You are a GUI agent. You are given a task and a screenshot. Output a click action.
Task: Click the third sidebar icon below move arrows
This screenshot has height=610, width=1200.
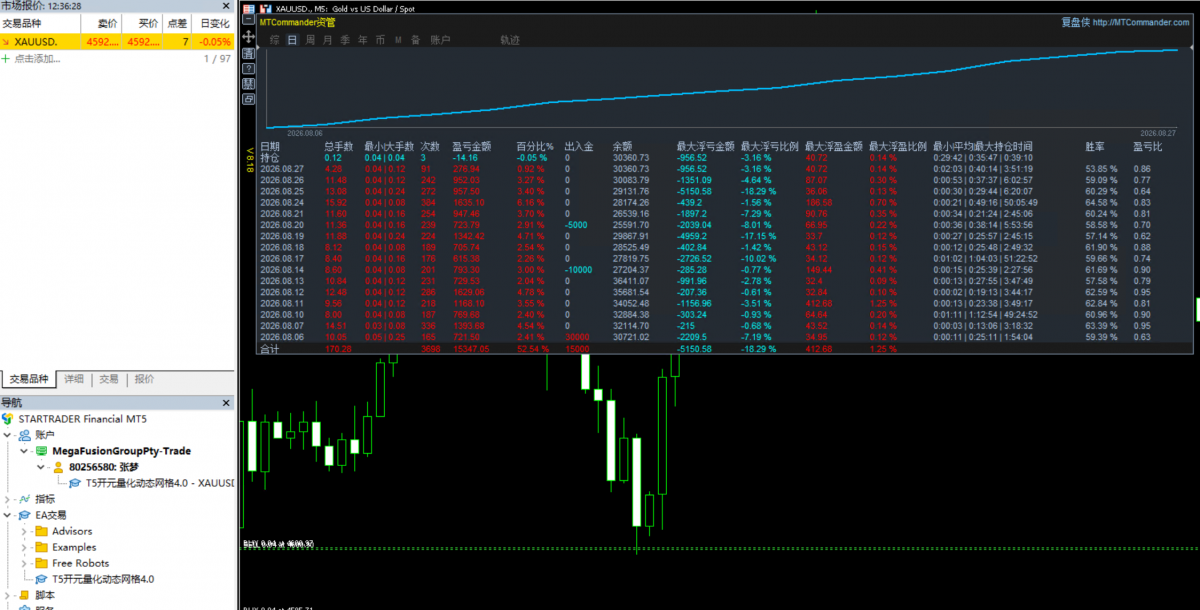(248, 54)
